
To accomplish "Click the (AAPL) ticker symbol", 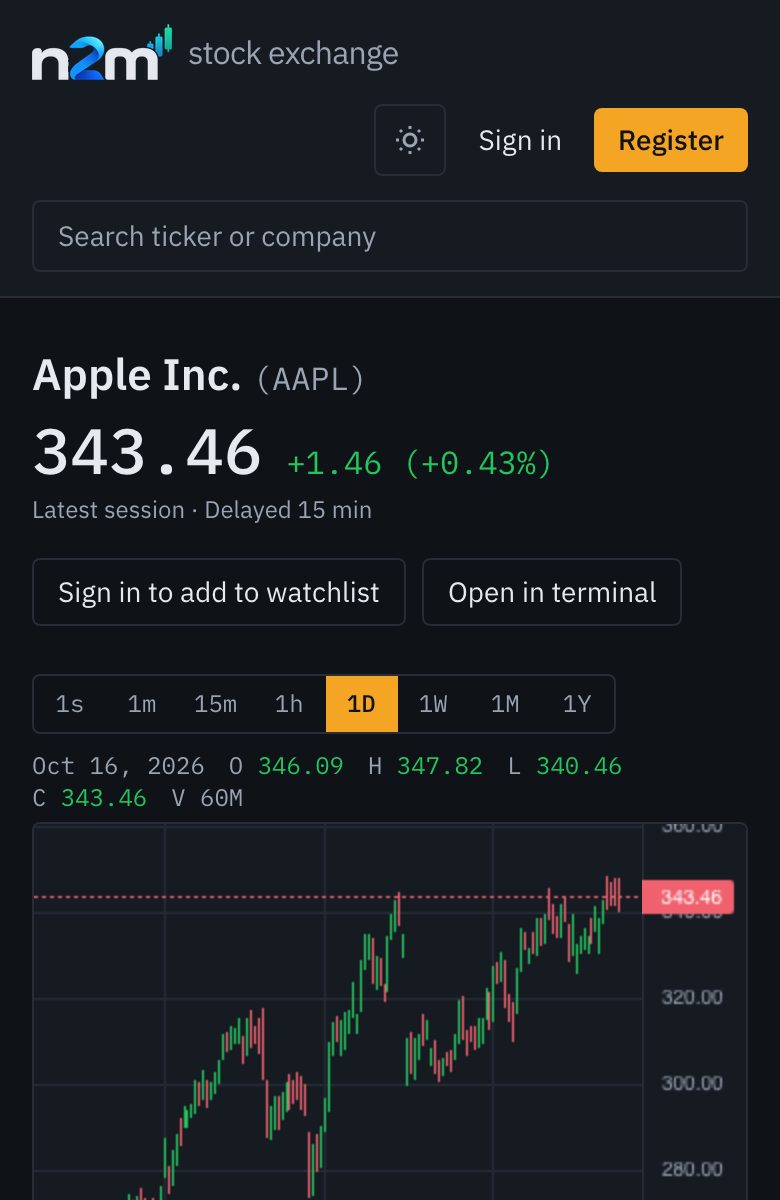I will click(x=311, y=379).
